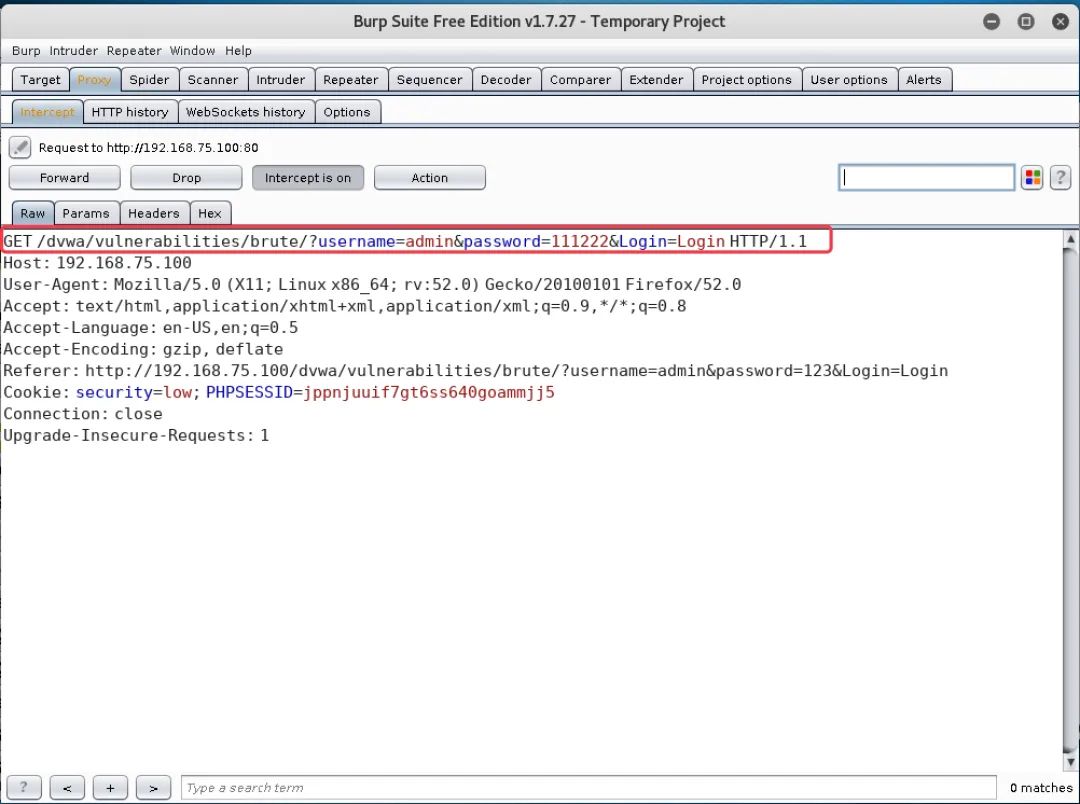Click the Type a search term field
1080x804 pixels.
589,787
